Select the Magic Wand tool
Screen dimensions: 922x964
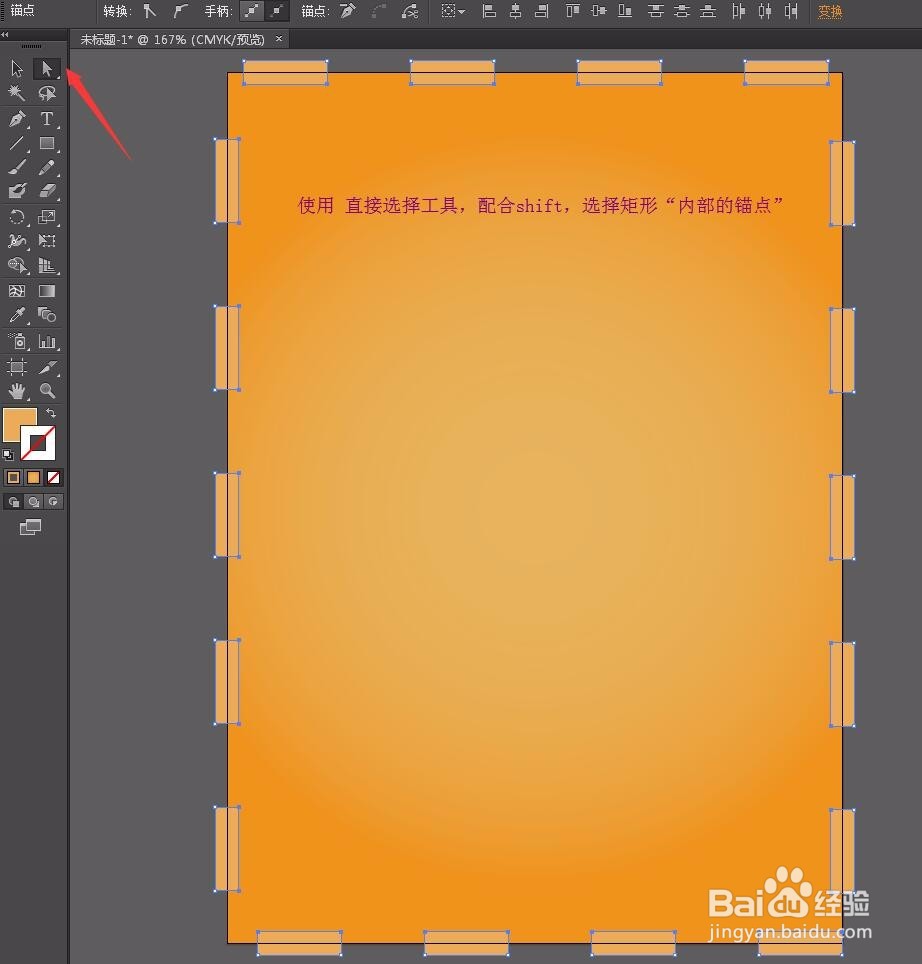coord(17,93)
